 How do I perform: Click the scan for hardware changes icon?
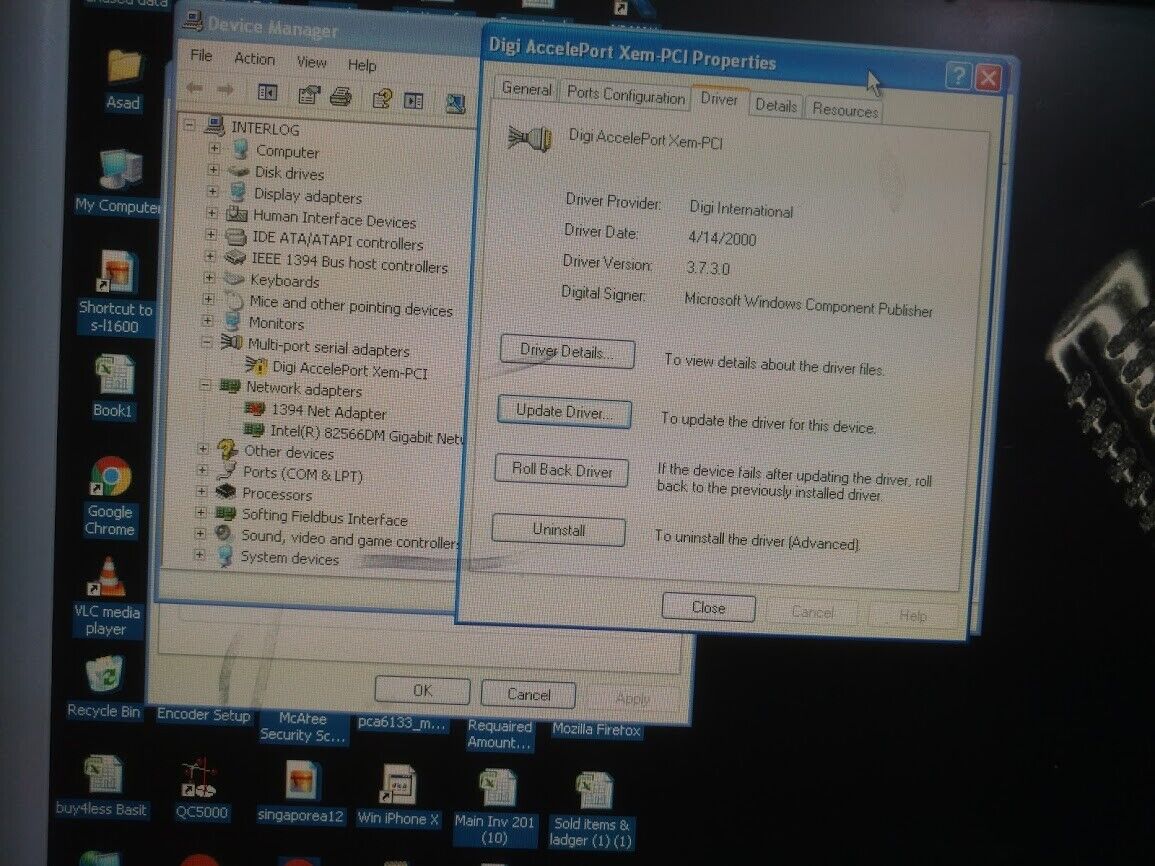(x=455, y=103)
